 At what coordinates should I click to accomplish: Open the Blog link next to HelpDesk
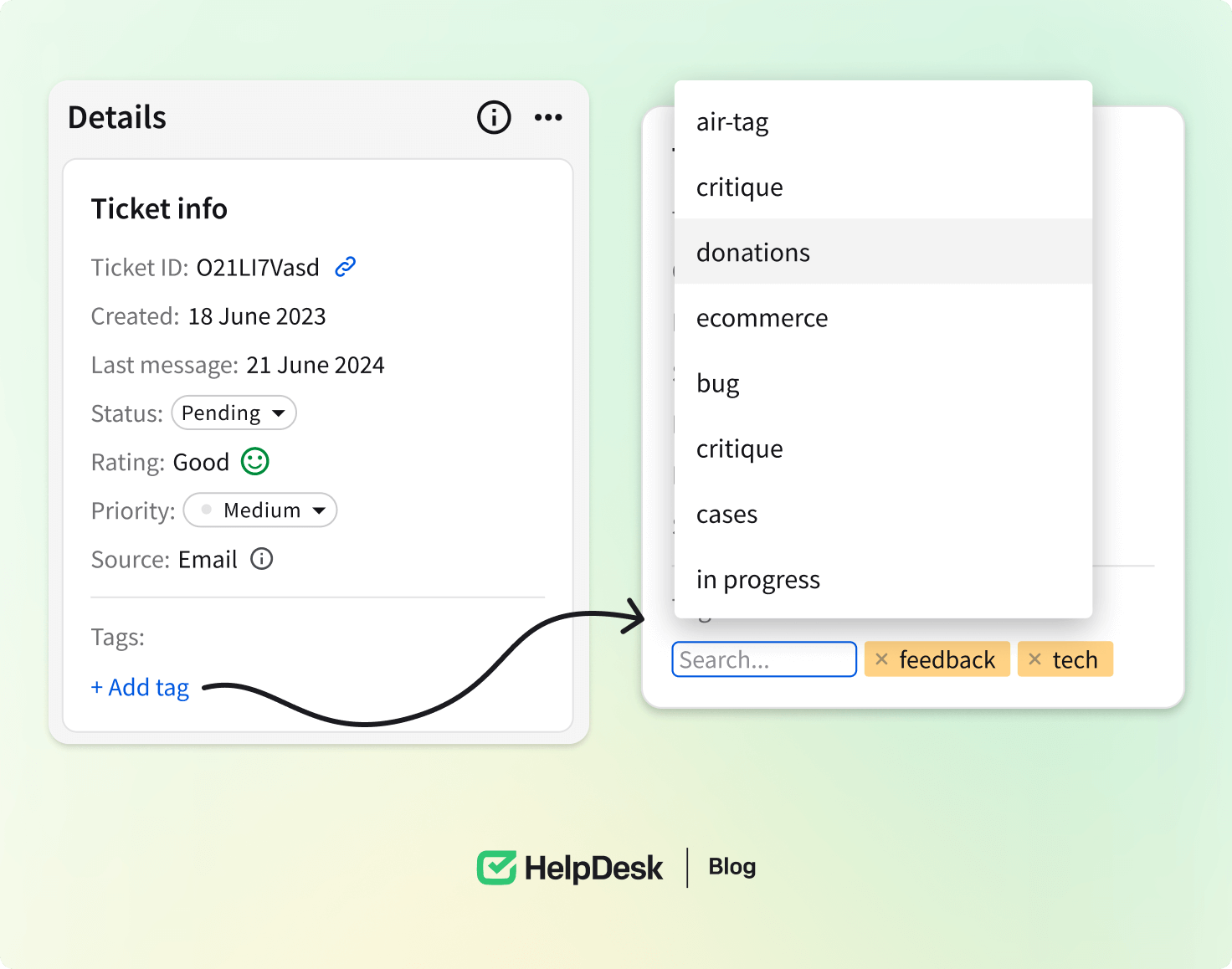[731, 867]
